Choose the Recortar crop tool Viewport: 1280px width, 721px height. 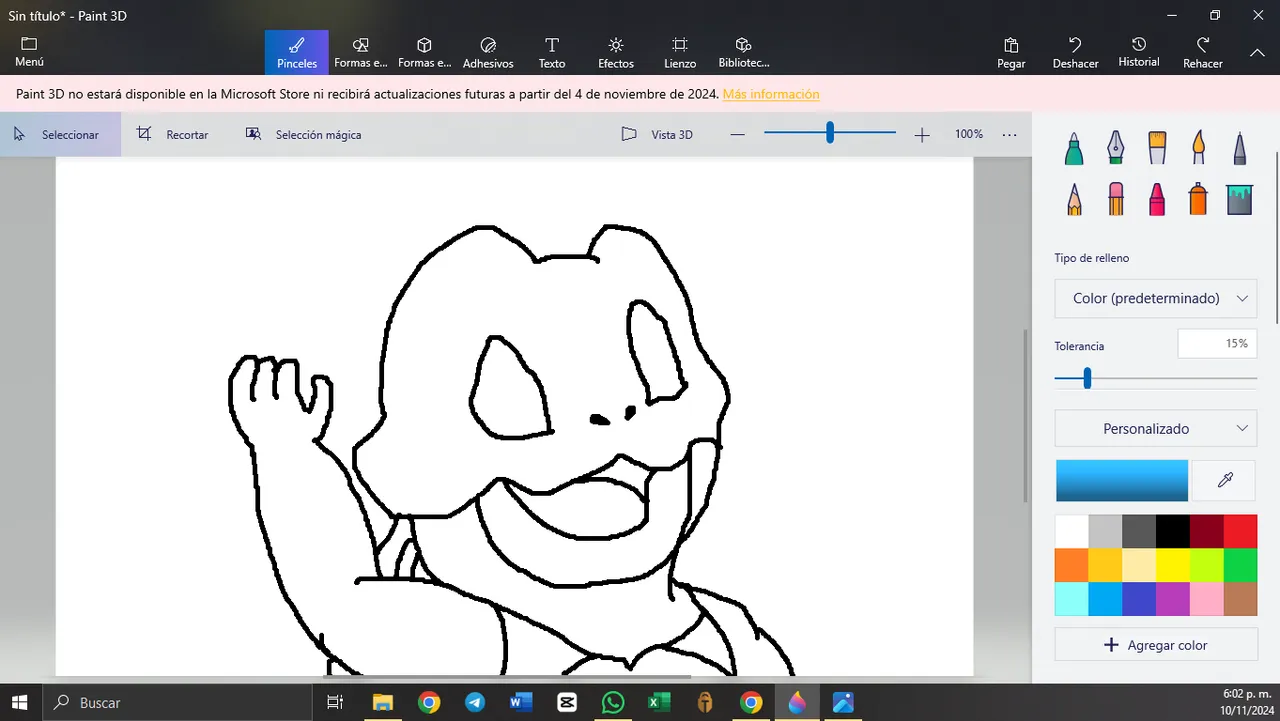click(x=173, y=134)
